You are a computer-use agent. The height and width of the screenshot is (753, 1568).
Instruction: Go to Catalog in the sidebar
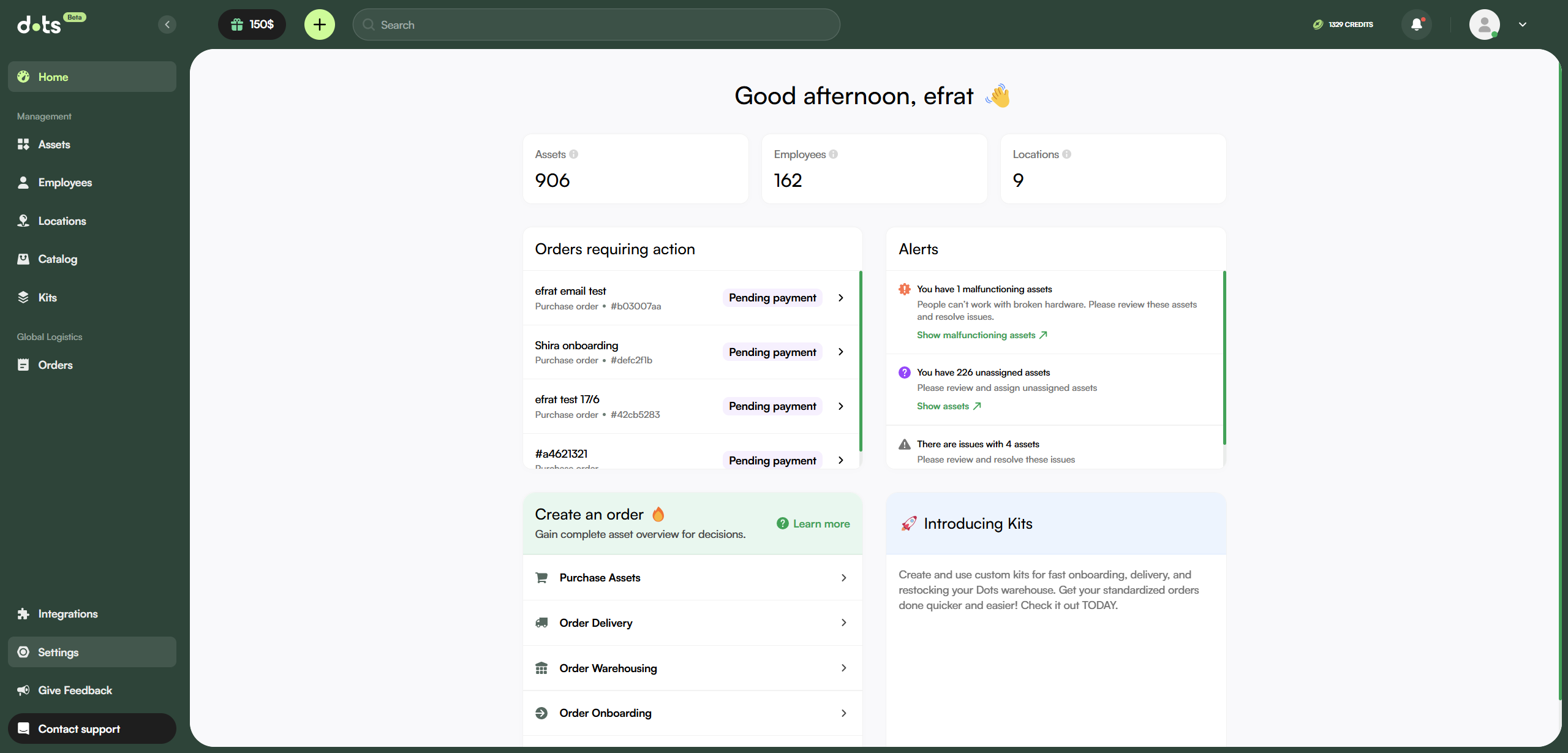tap(58, 259)
